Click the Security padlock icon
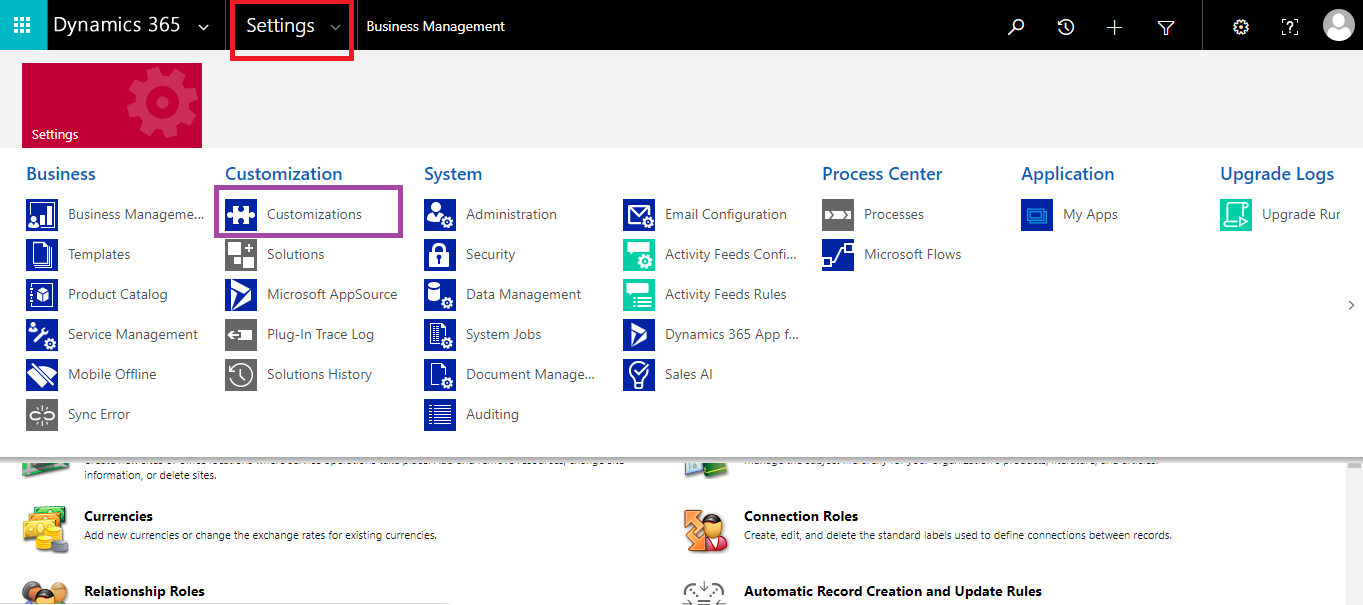 [x=440, y=255]
